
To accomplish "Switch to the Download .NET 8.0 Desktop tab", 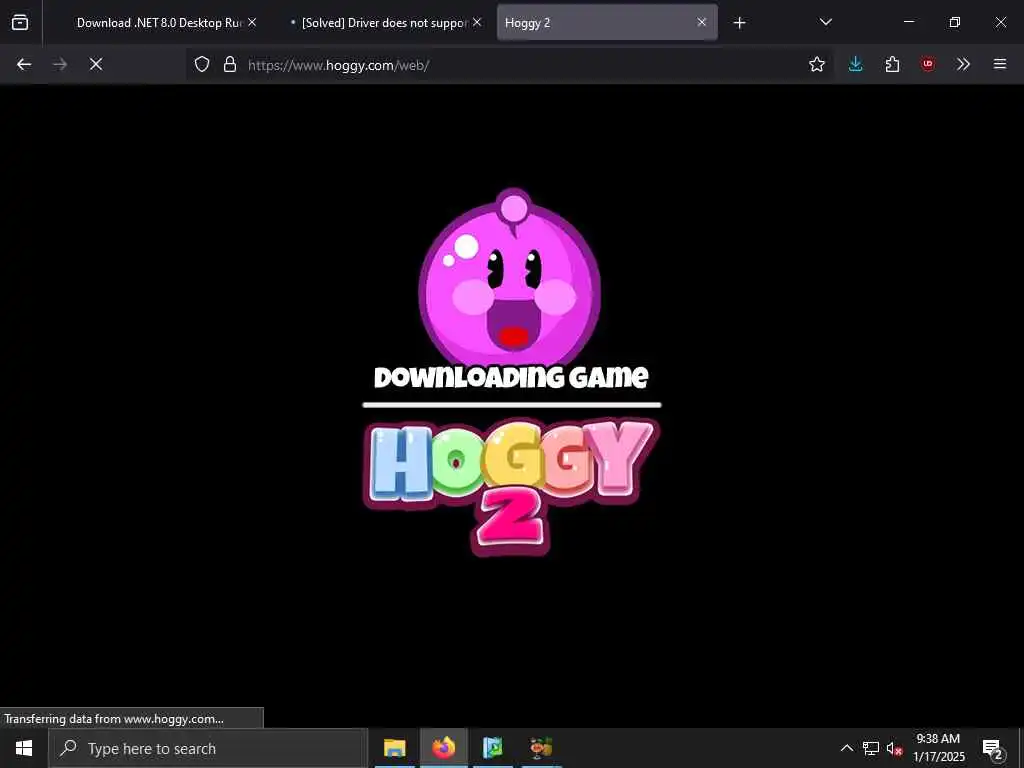I will coord(157,23).
